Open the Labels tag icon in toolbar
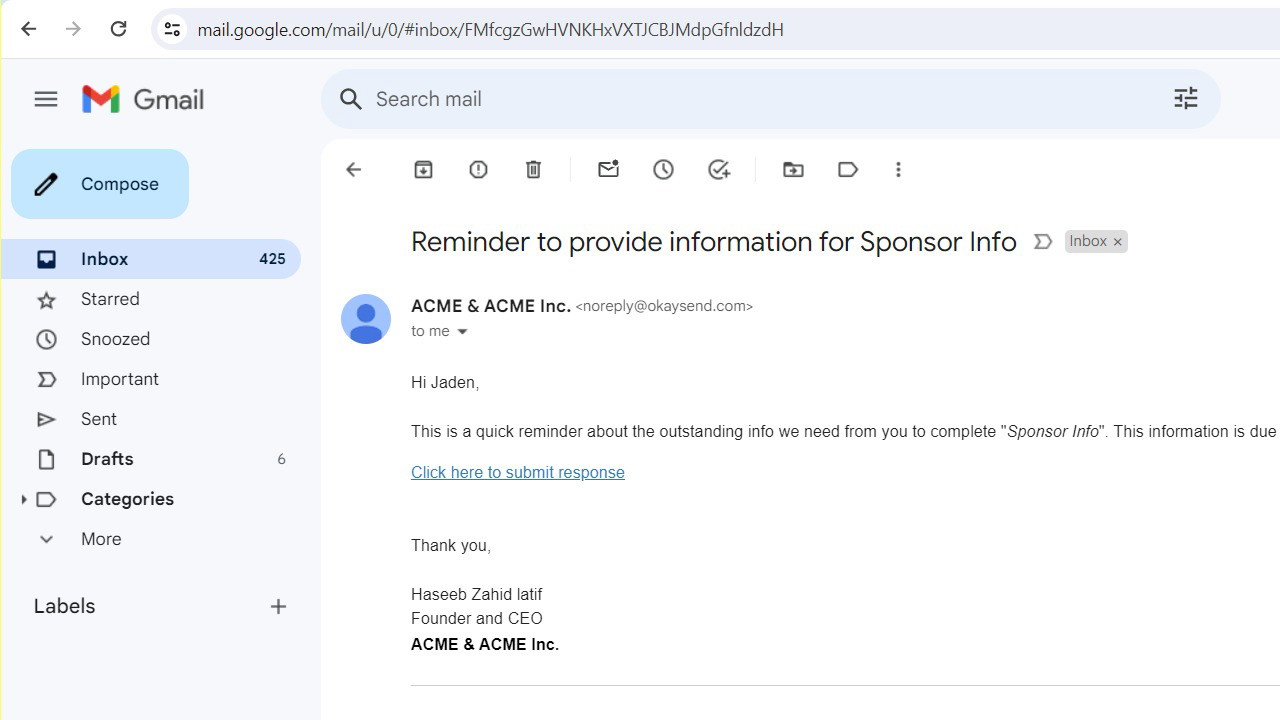Screen dimensions: 1280x720 (848, 170)
